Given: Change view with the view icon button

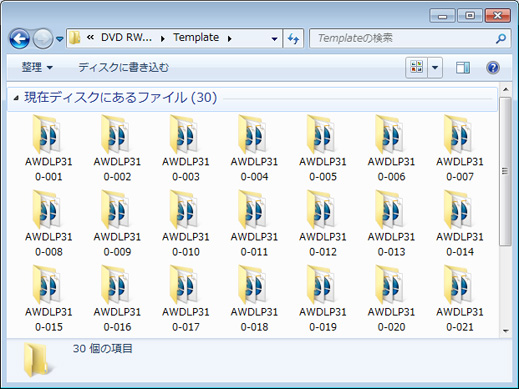Looking at the screenshot, I should pos(417,68).
